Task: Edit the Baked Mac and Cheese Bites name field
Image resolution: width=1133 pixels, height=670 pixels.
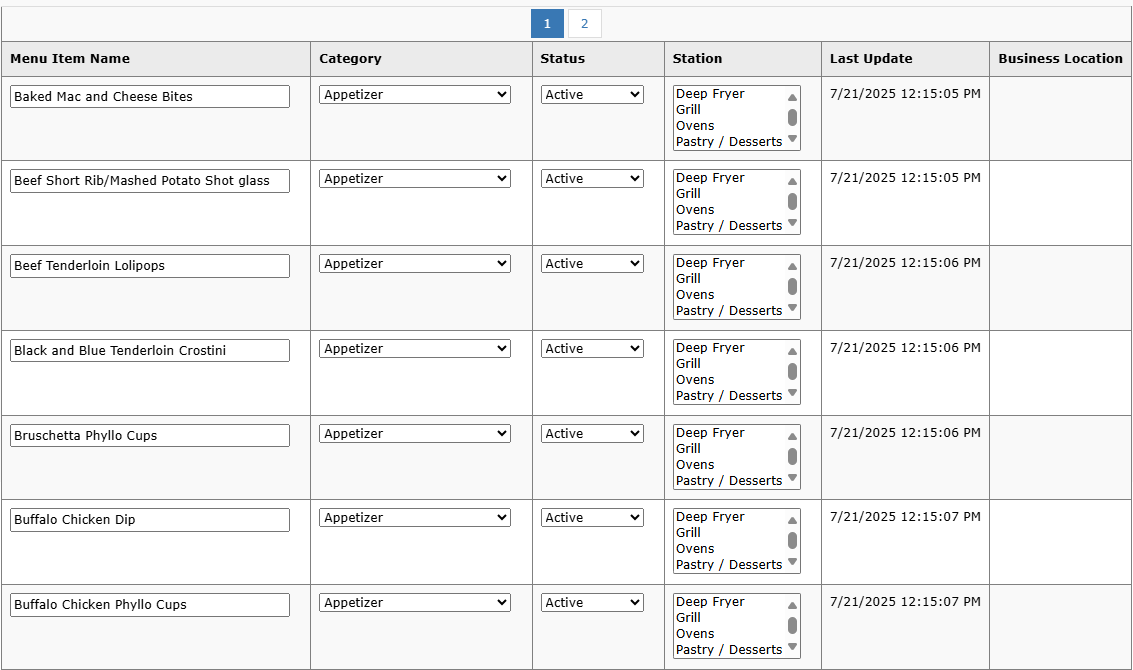Action: [x=150, y=97]
